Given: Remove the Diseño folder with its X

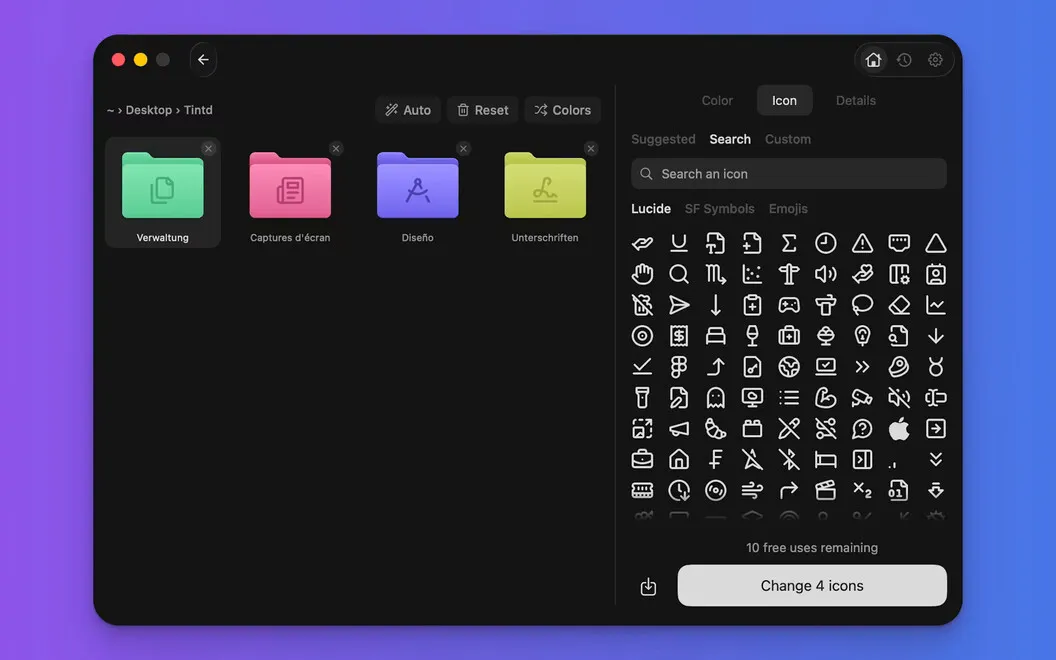Looking at the screenshot, I should [x=463, y=149].
